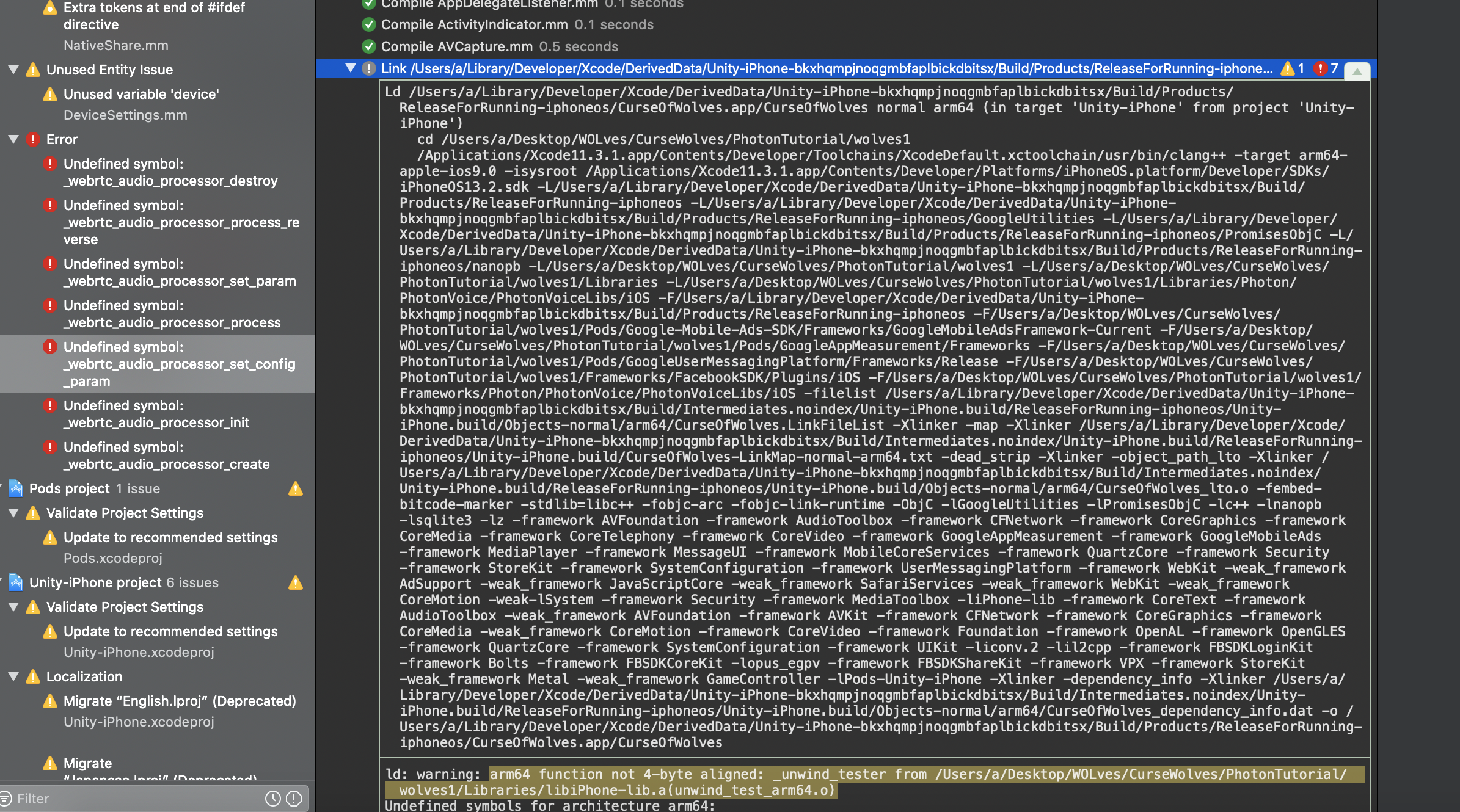1460x812 pixels.
Task: Click green checkmark beside Compile ActivityIndicator.mm
Action: coord(368,24)
